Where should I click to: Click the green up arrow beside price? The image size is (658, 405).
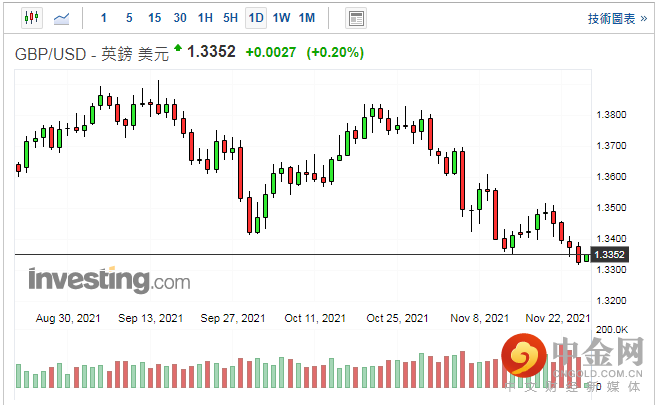[178, 48]
